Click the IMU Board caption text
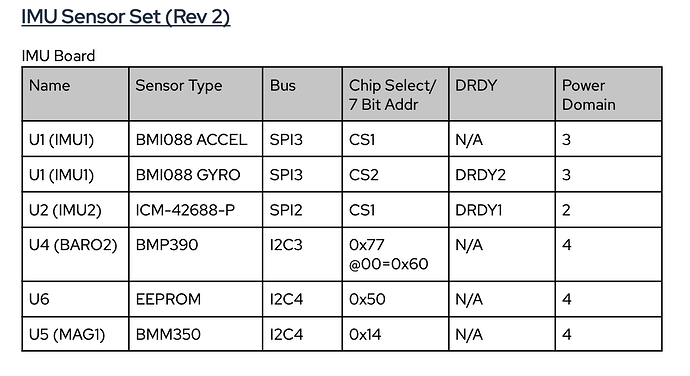 58,56
